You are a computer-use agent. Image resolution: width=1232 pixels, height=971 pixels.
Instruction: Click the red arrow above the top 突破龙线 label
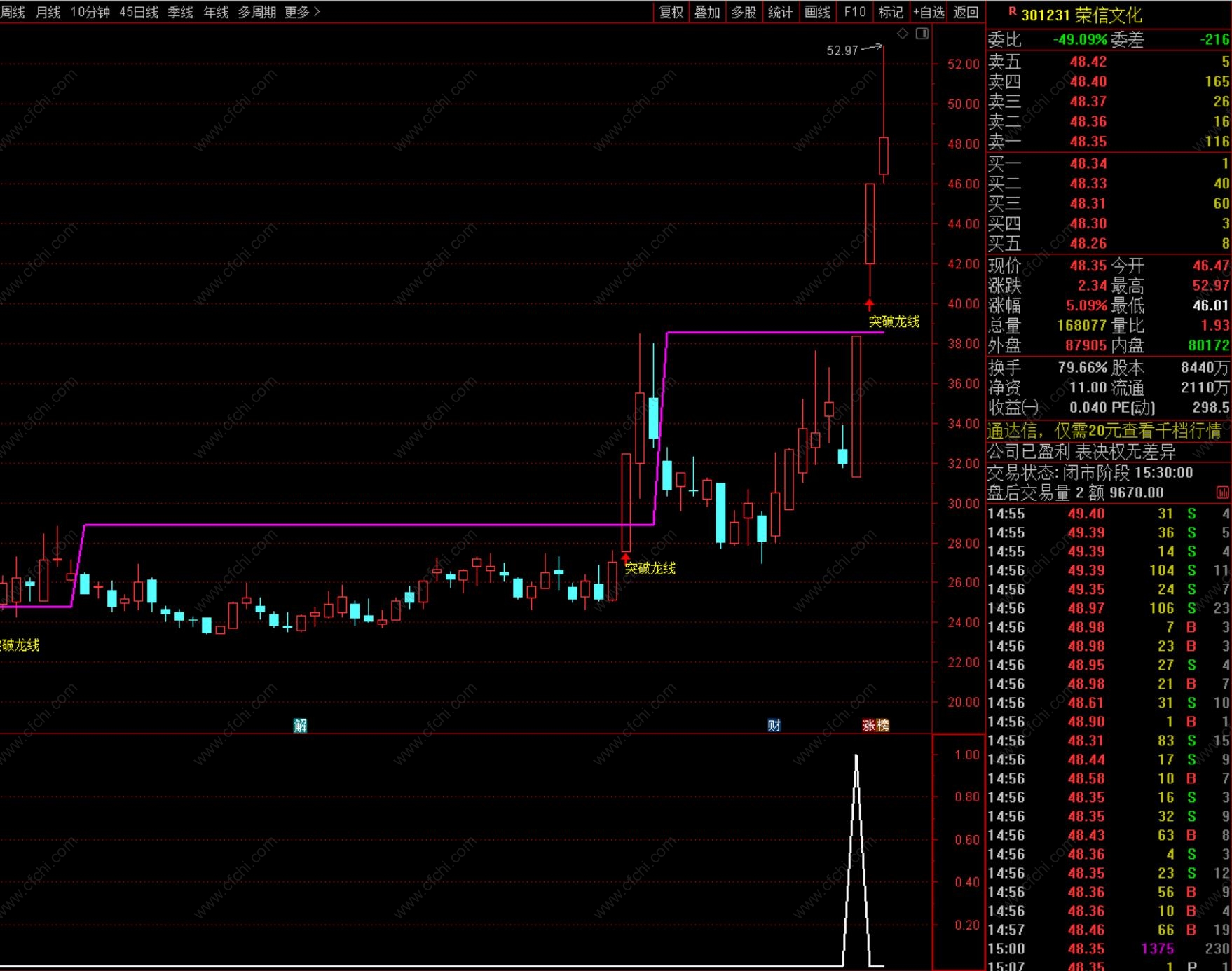(x=870, y=304)
